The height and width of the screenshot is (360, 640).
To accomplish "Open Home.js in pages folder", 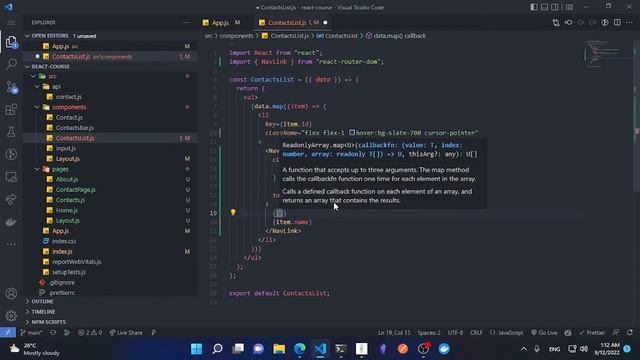I will pyautogui.click(x=67, y=210).
